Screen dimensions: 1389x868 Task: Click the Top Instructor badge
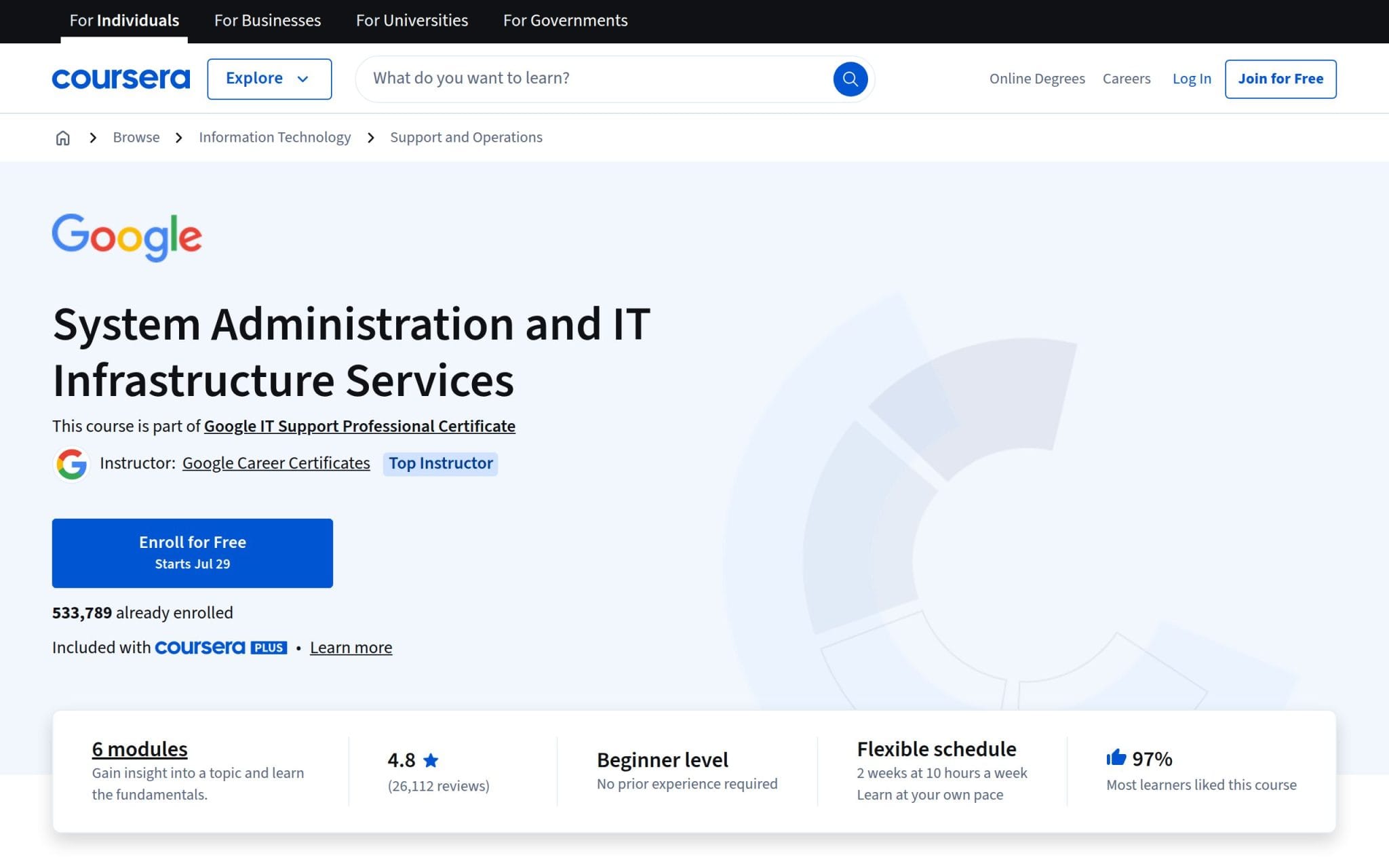(440, 464)
